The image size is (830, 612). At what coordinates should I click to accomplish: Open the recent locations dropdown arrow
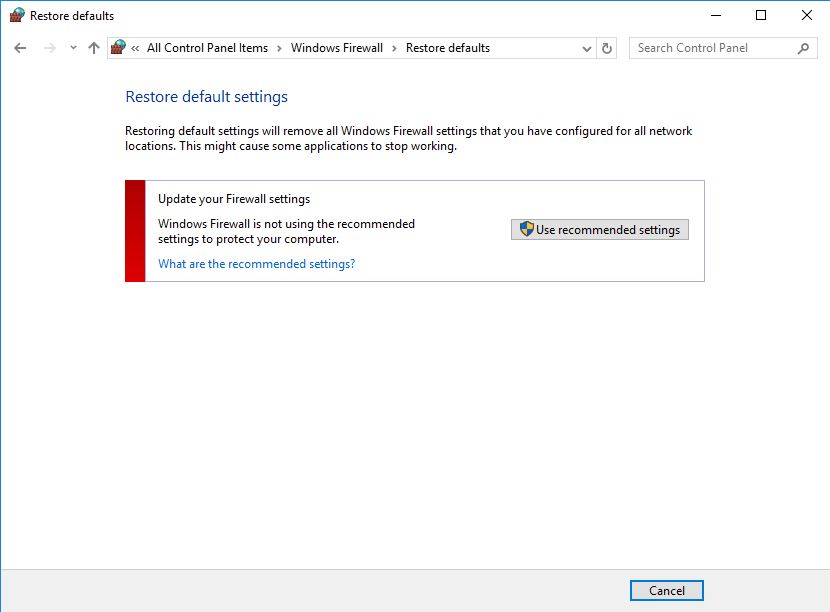coord(73,48)
